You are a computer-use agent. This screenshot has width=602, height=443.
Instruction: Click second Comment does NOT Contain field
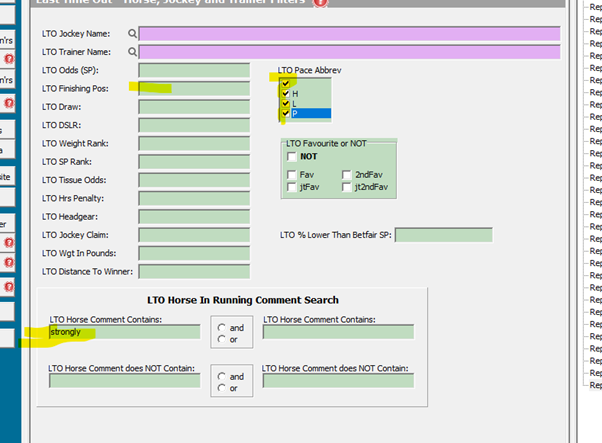coord(338,381)
